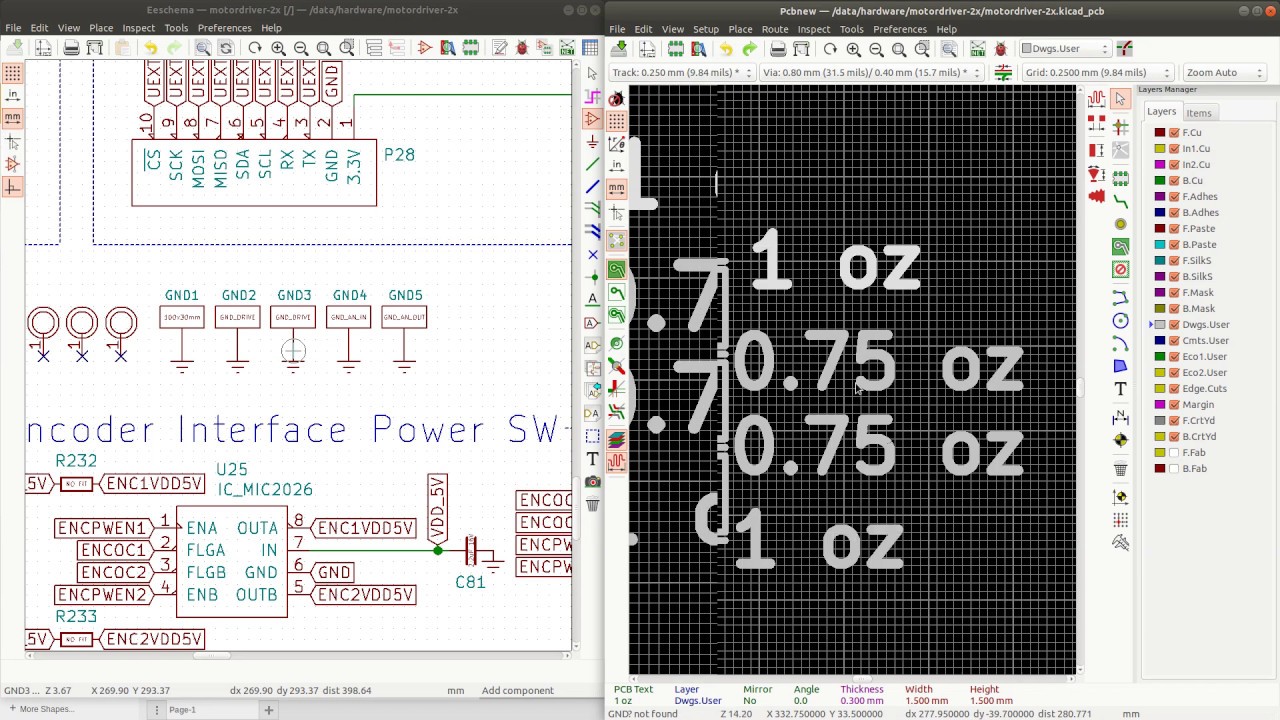Toggle B.CrtYd layer visibility checkbox
1280x720 pixels.
coord(1175,437)
